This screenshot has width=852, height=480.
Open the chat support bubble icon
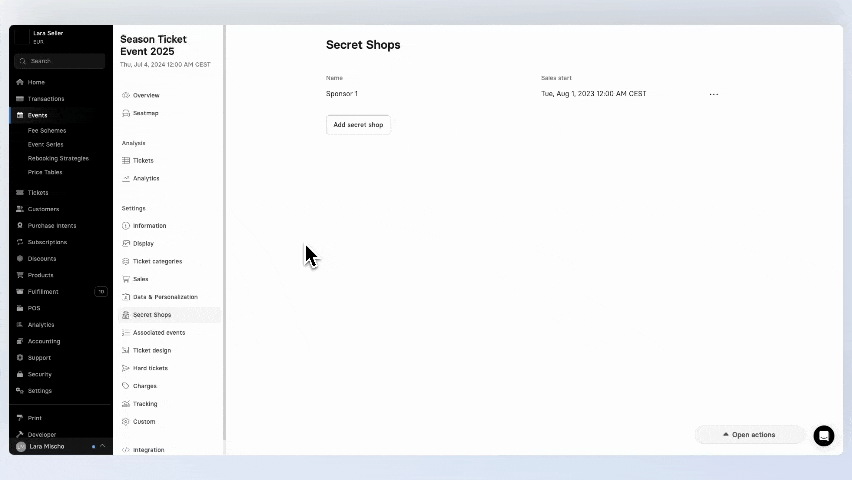coord(823,435)
